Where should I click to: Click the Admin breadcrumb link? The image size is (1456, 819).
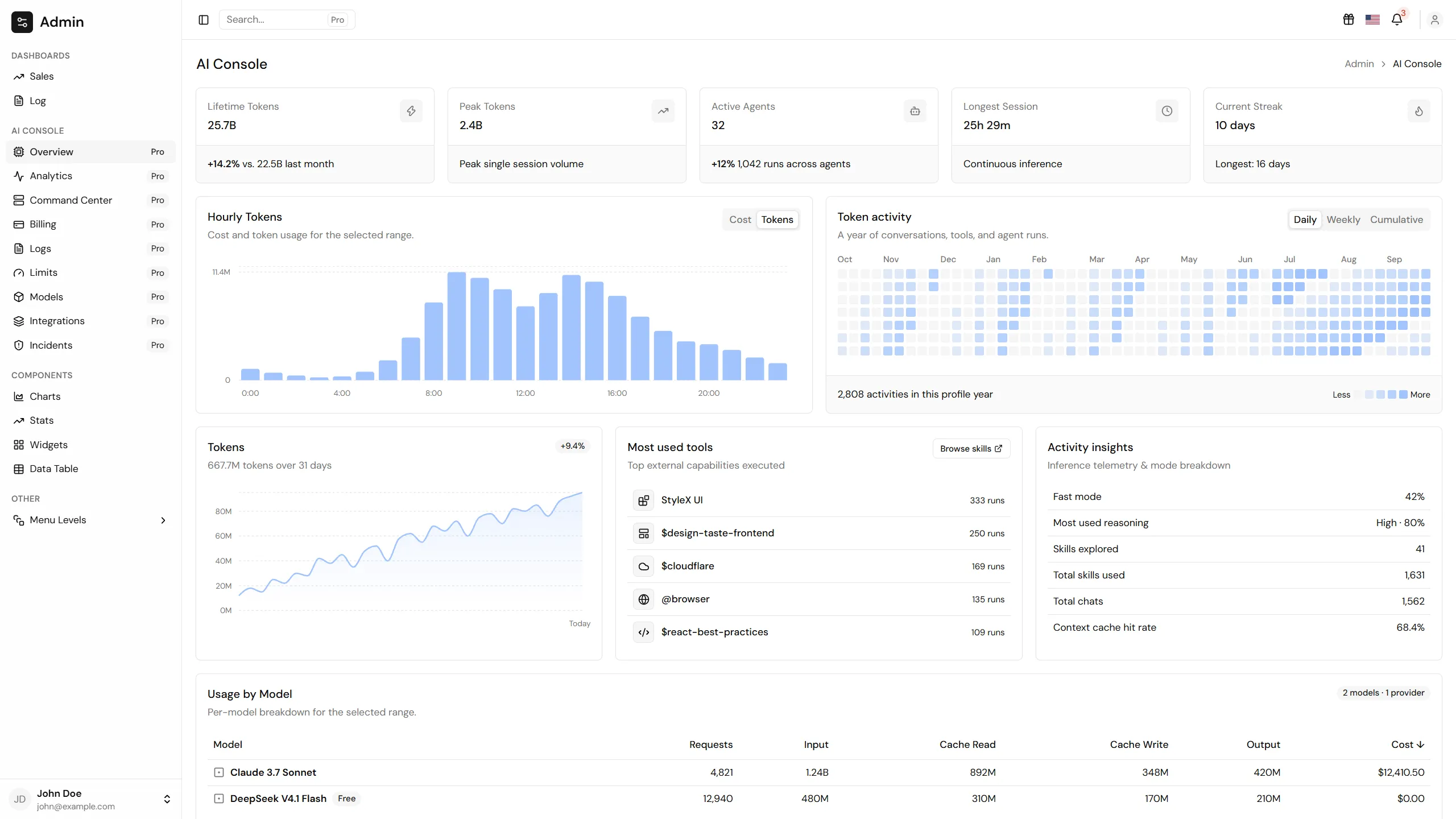[1359, 64]
